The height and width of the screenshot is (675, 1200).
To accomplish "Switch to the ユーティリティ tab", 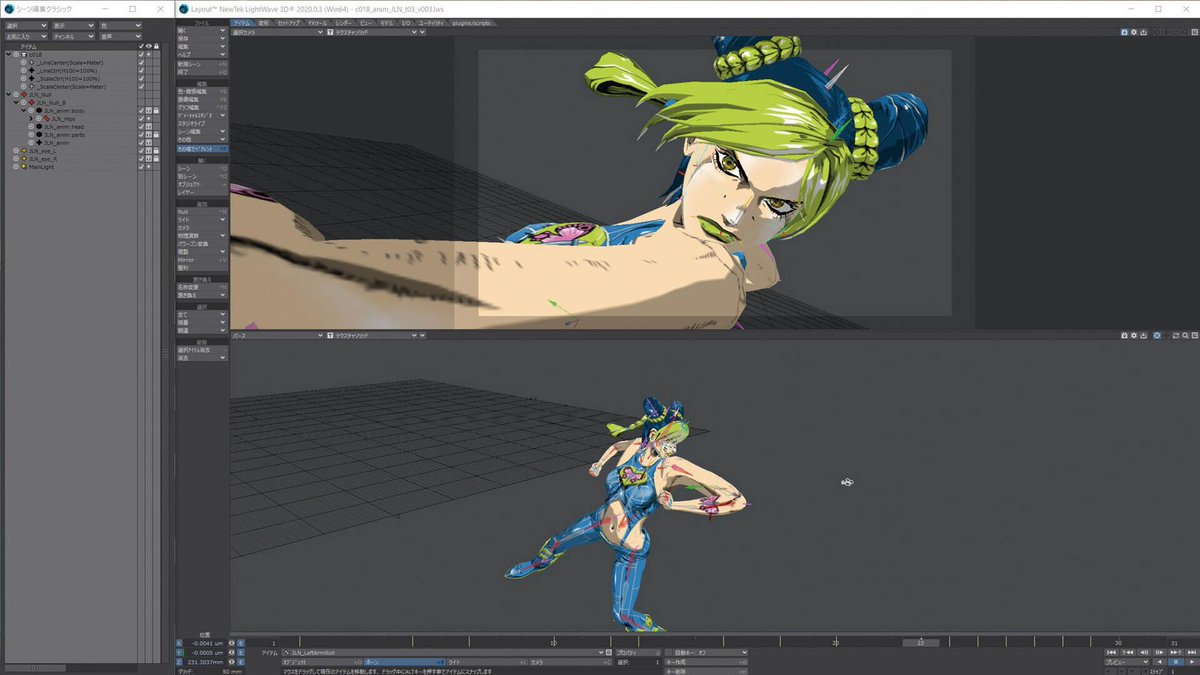I will tap(432, 22).
